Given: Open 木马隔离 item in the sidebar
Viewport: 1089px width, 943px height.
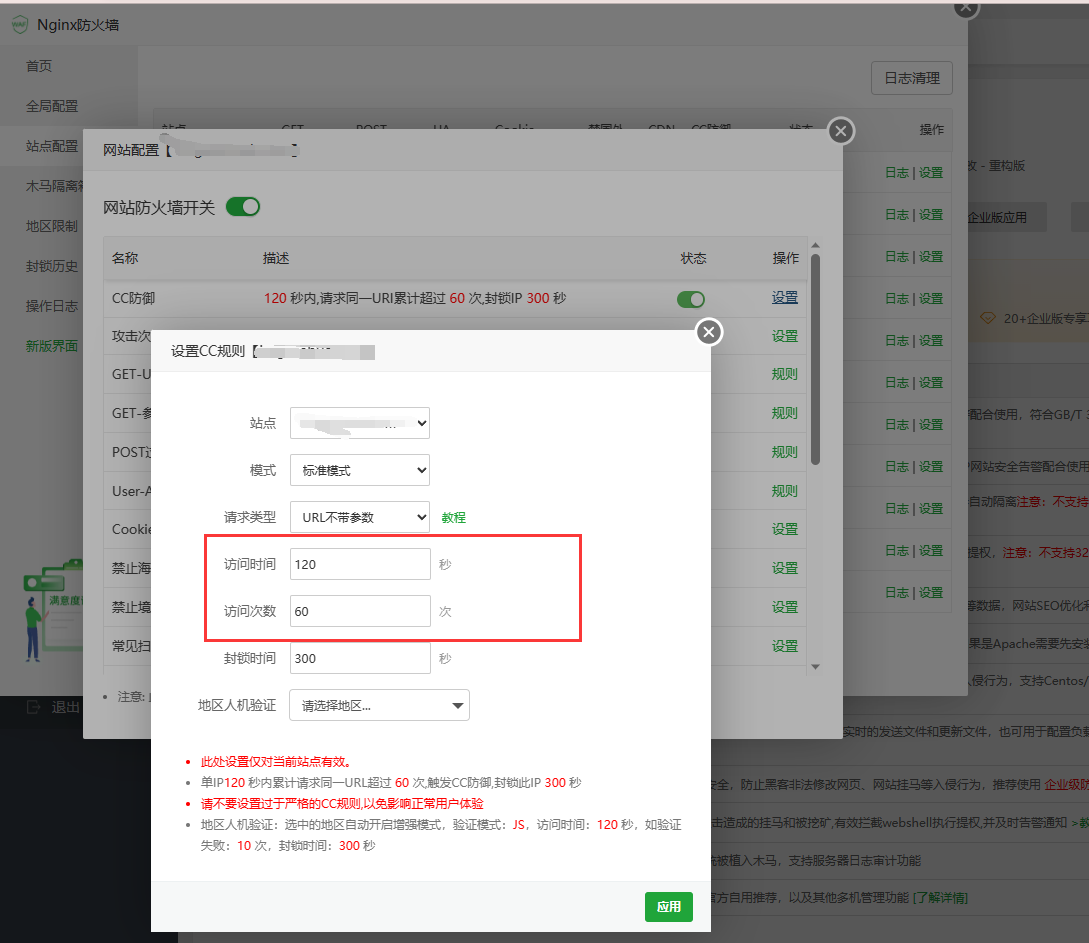Looking at the screenshot, I should pyautogui.click(x=54, y=186).
